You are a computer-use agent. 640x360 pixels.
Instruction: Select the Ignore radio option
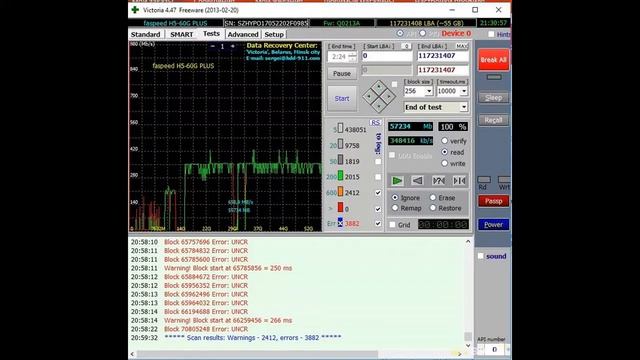tap(395, 198)
